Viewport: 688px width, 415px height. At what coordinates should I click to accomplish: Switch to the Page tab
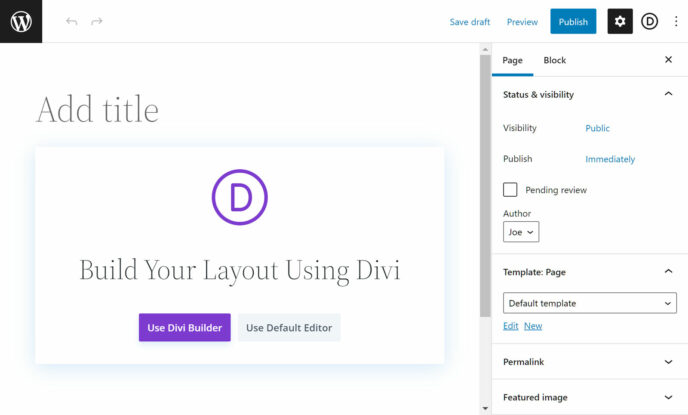512,60
